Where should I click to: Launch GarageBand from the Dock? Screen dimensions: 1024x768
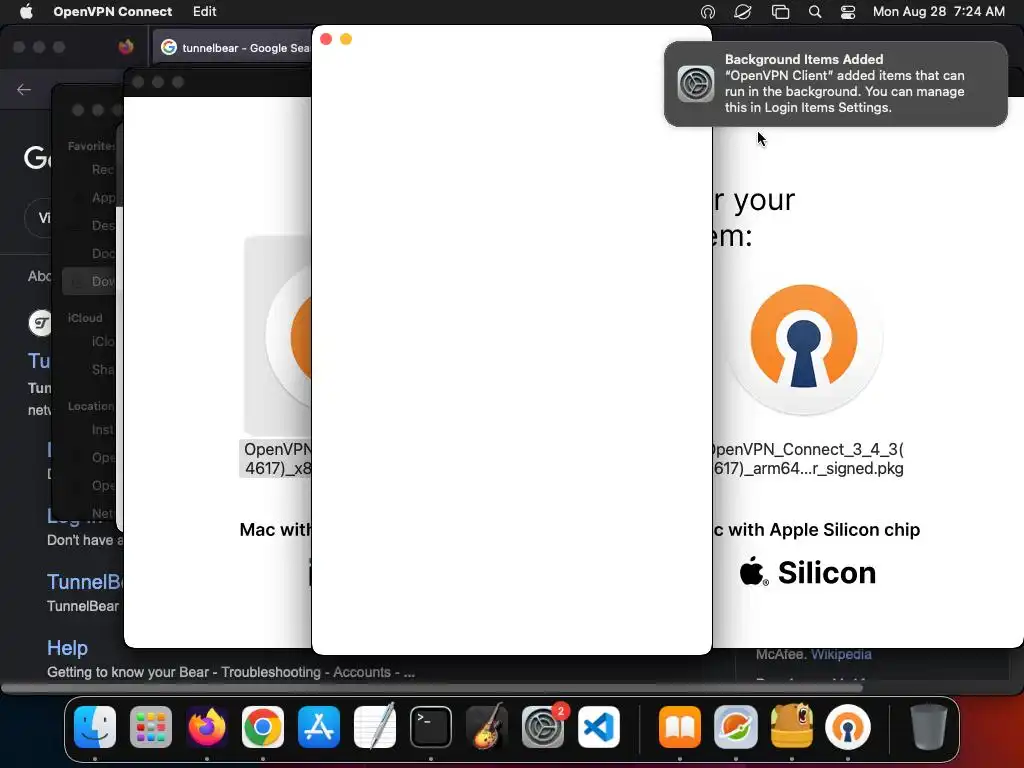click(x=487, y=727)
